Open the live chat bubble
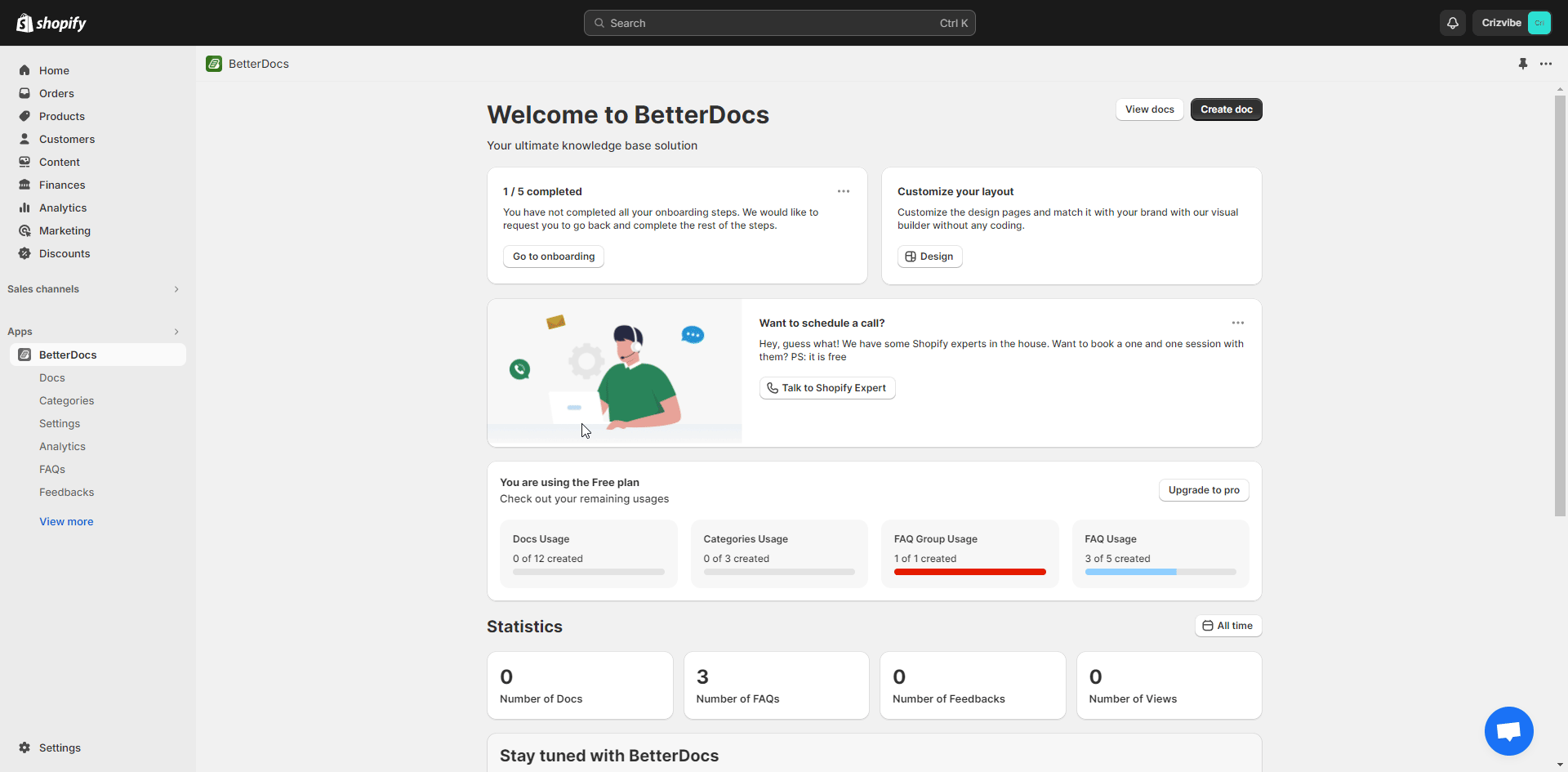Image resolution: width=1568 pixels, height=772 pixels. pos(1508,731)
